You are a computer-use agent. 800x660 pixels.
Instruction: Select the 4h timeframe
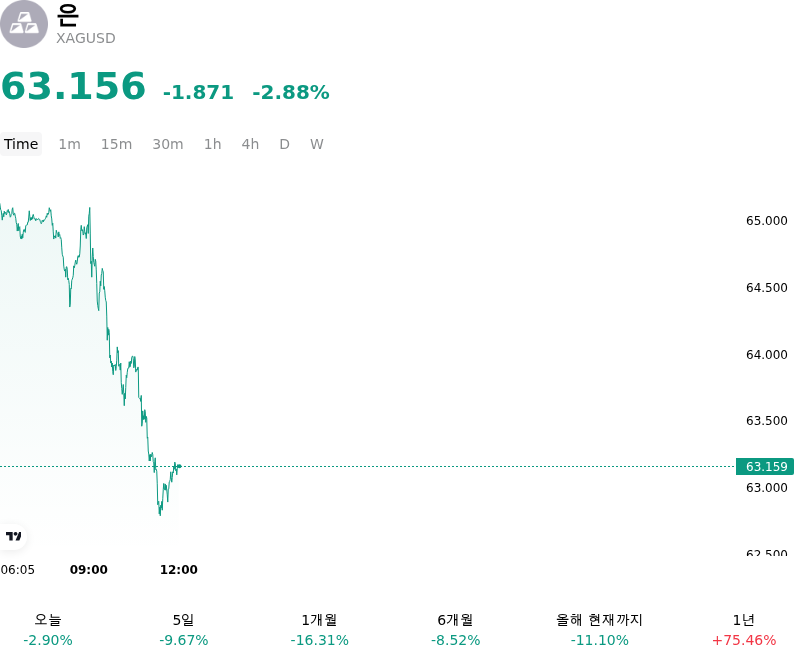click(x=250, y=144)
